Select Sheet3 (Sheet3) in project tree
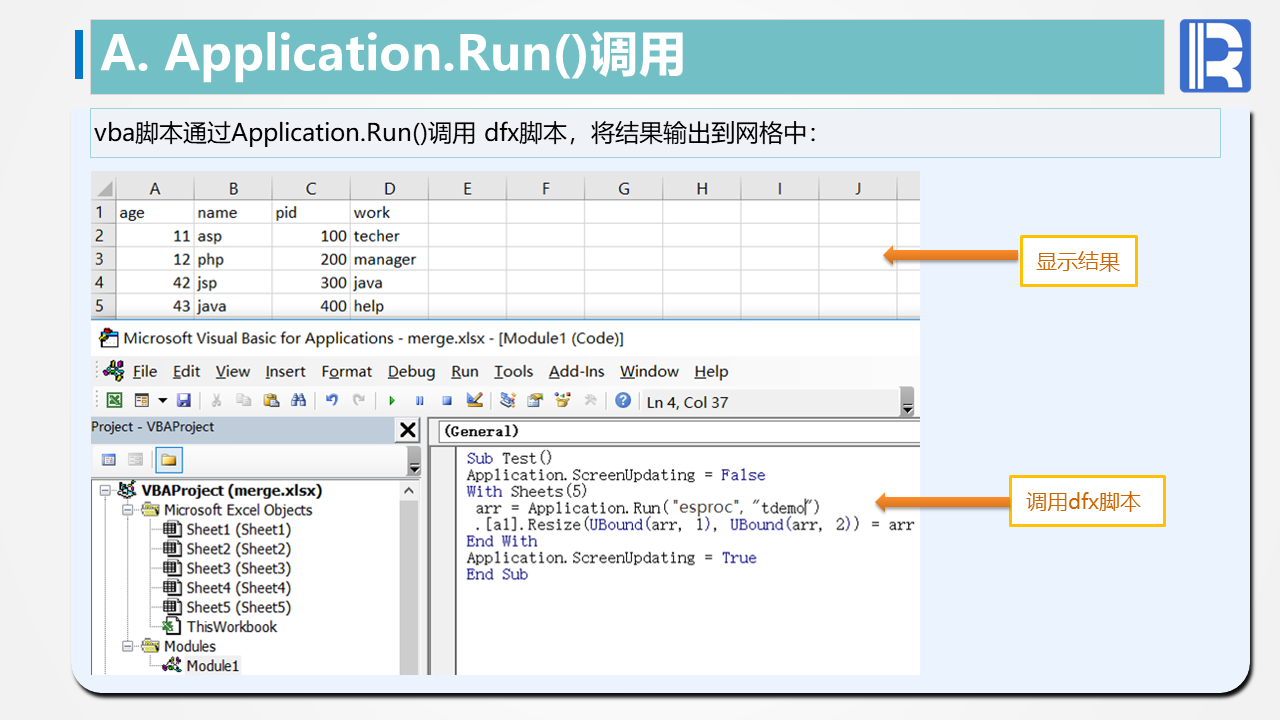This screenshot has width=1280, height=720. coord(238,568)
